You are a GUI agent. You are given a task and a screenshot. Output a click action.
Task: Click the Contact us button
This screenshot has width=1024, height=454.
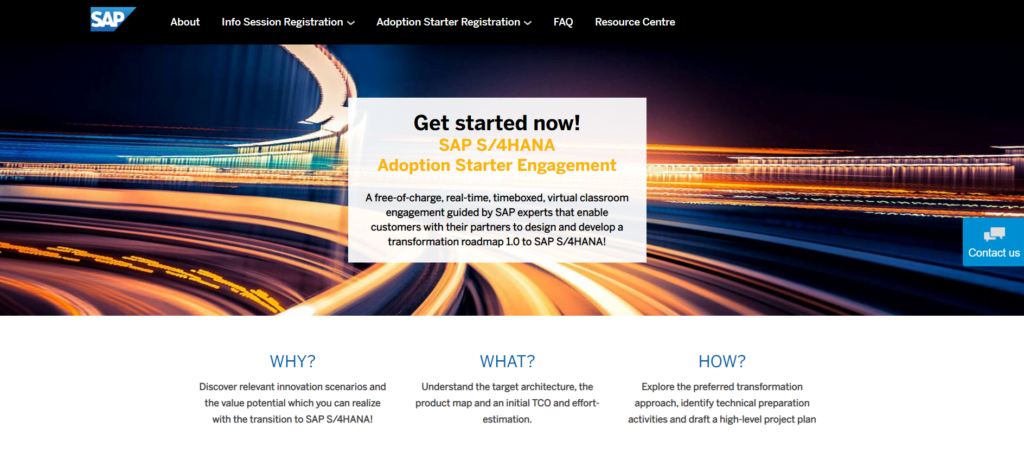993,242
